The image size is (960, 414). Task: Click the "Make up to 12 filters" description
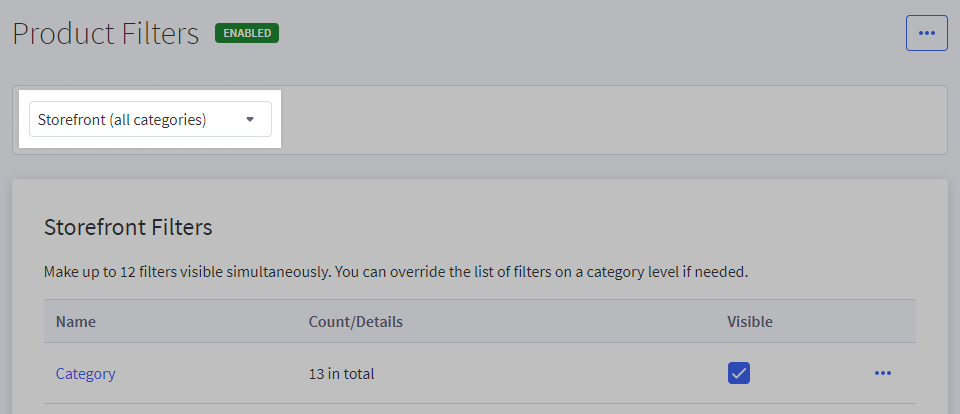[x=150, y=271]
